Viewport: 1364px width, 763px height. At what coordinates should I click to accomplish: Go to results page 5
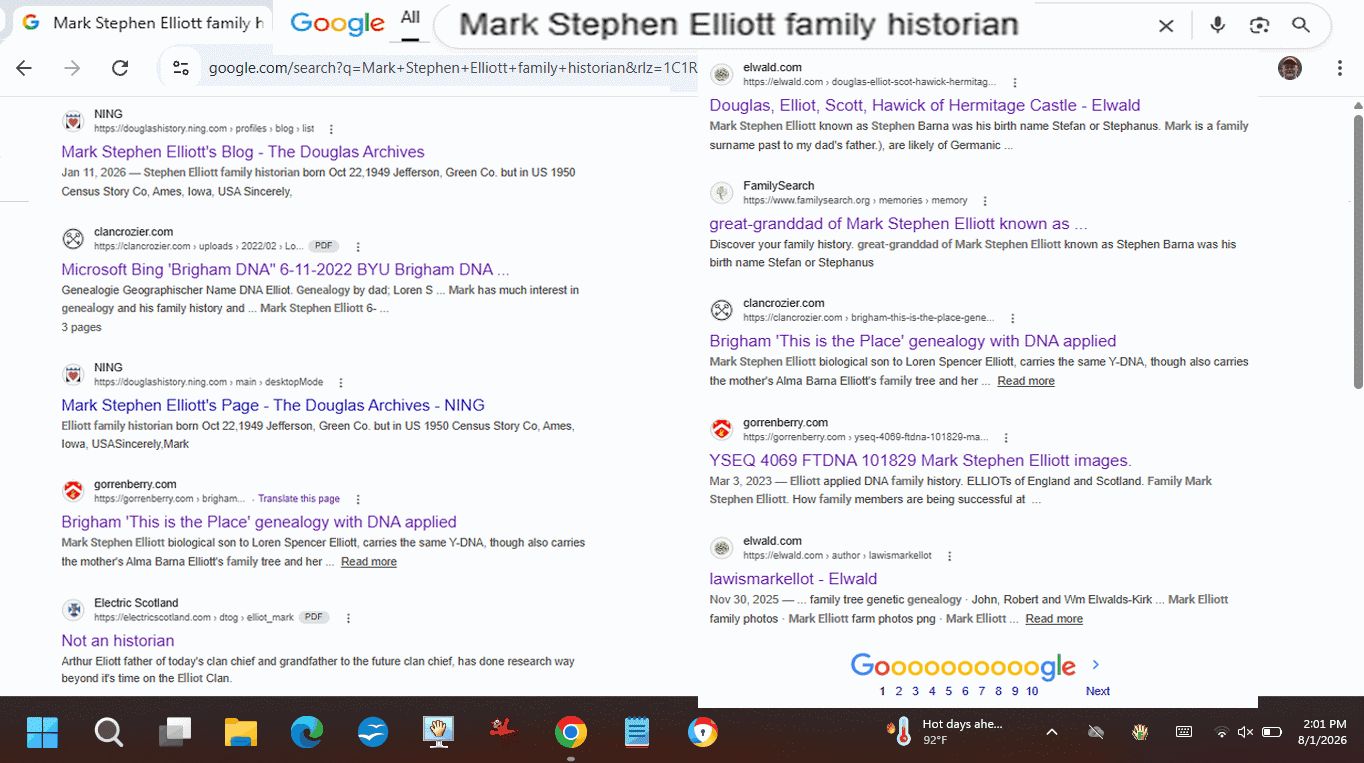click(948, 691)
